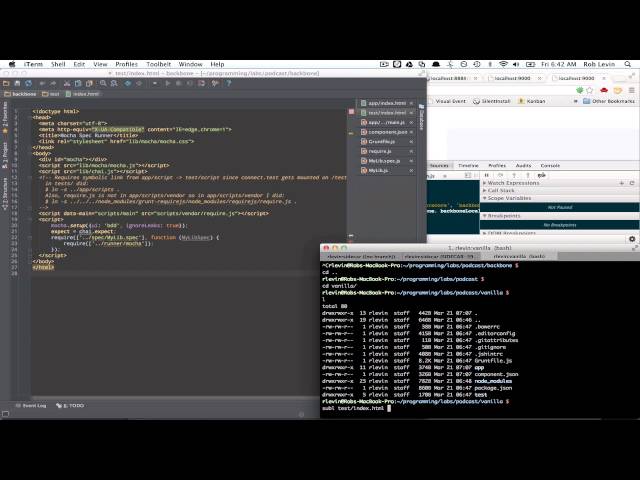Add a watch expression with plus icon
This screenshot has height=480, width=640.
click(x=622, y=183)
